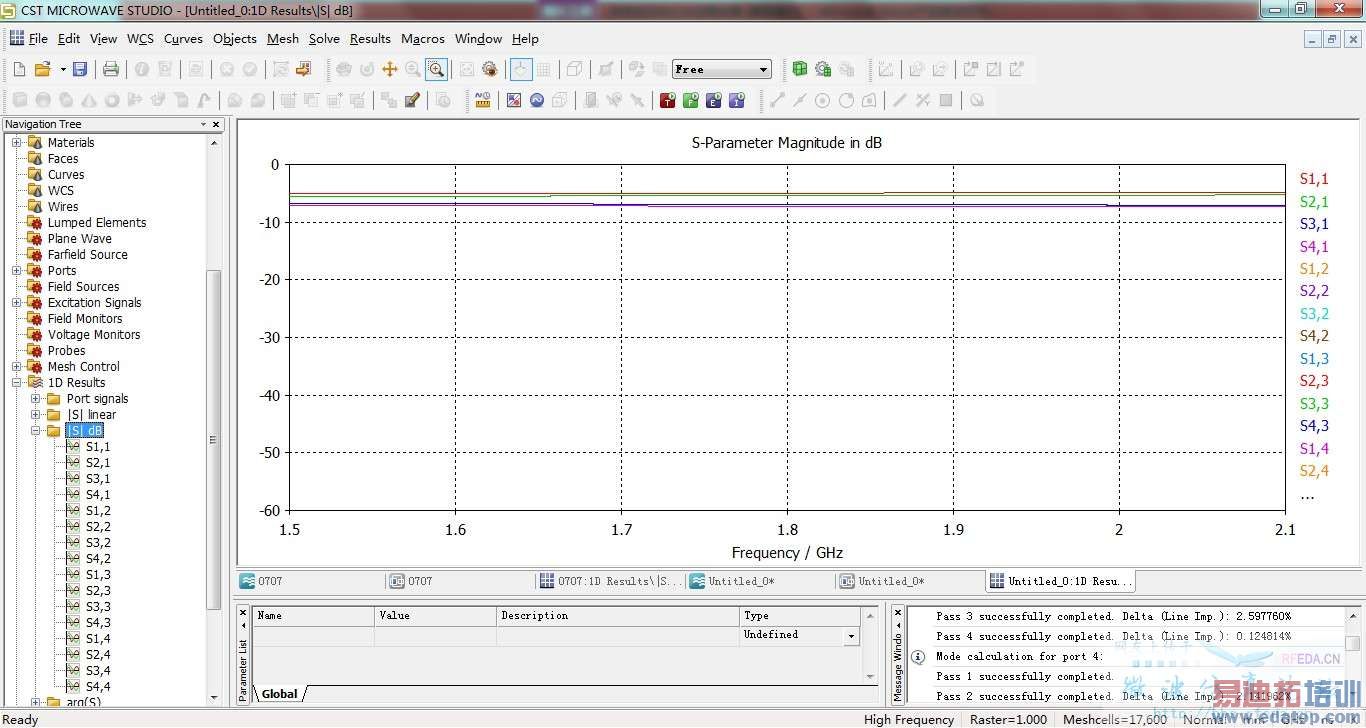Click the S2,4 legend entry

click(1314, 471)
